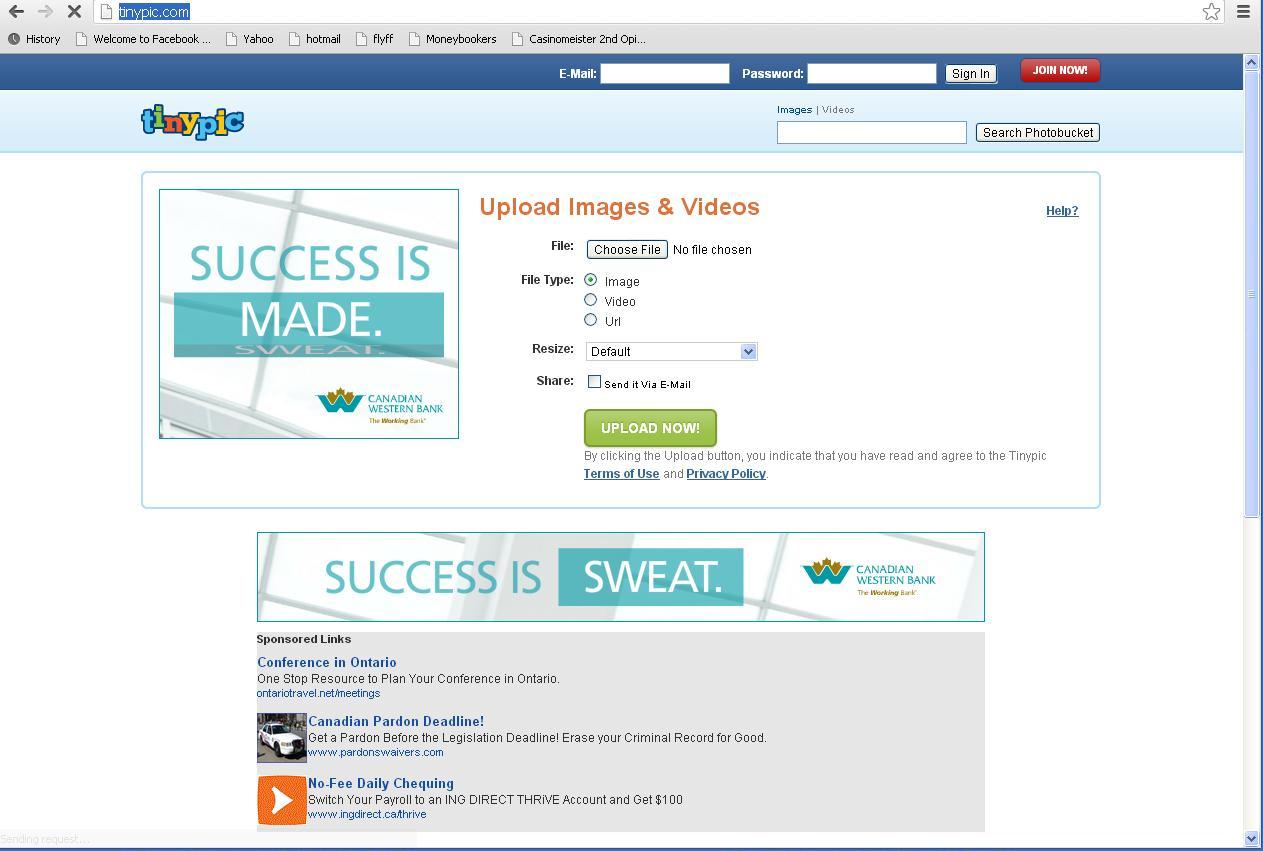The image size is (1263, 851).
Task: Open the History bookmark clock icon
Action: tap(13, 39)
